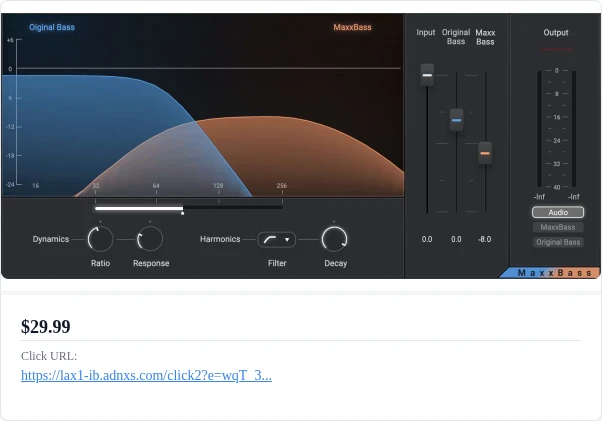Screen dimensions: 602x421
Task: Click the Original Bass fader value 0.0
Action: coord(456,239)
